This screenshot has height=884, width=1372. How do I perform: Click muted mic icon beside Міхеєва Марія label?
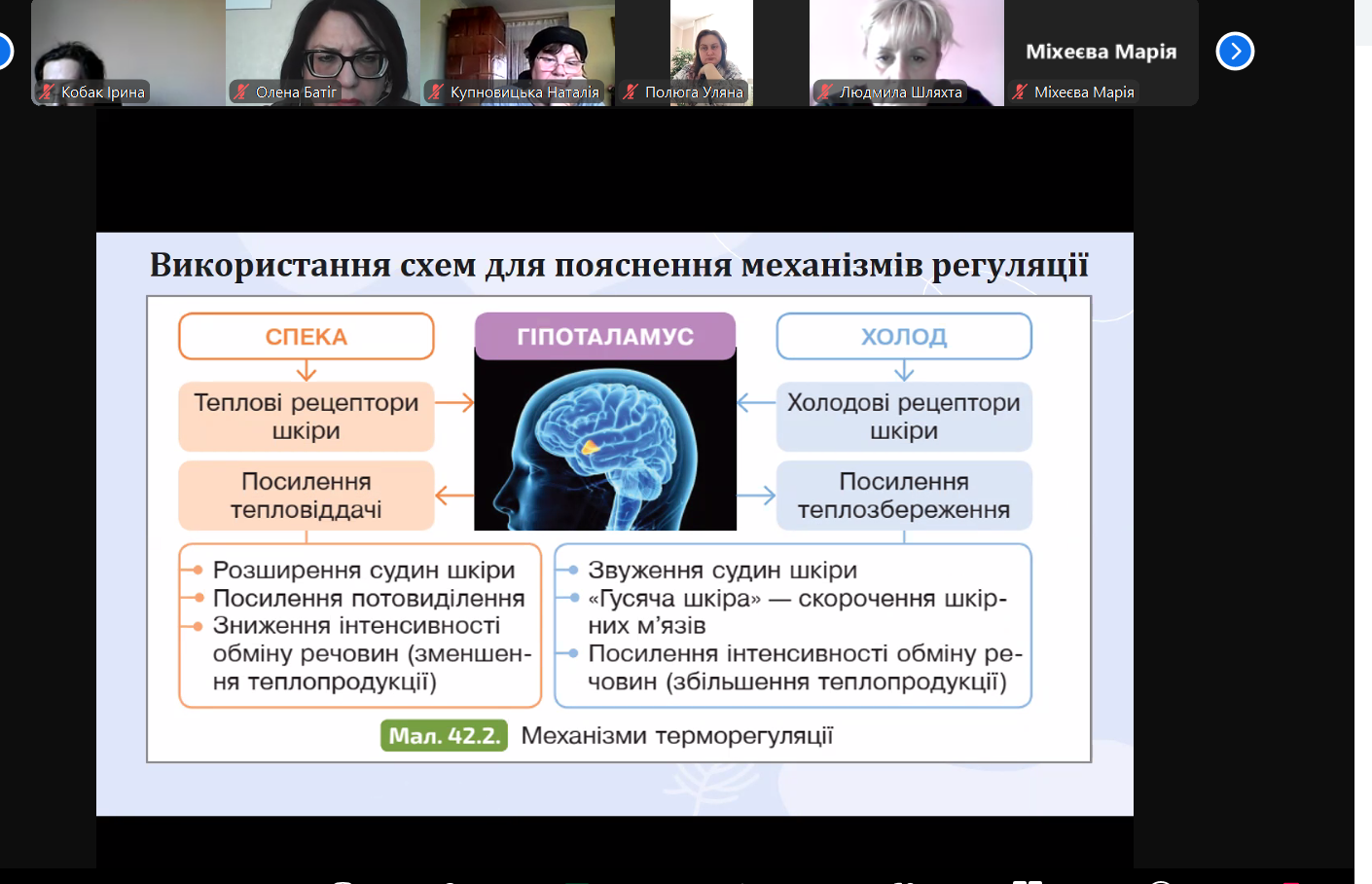[x=1020, y=92]
